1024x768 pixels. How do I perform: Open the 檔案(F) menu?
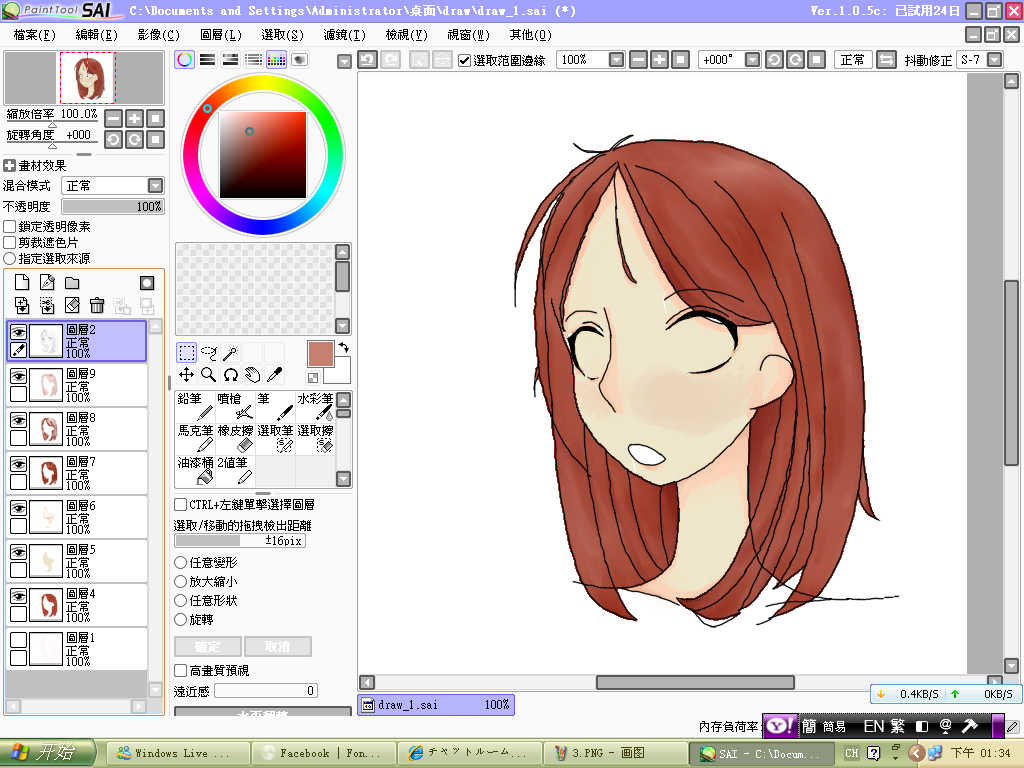35,35
